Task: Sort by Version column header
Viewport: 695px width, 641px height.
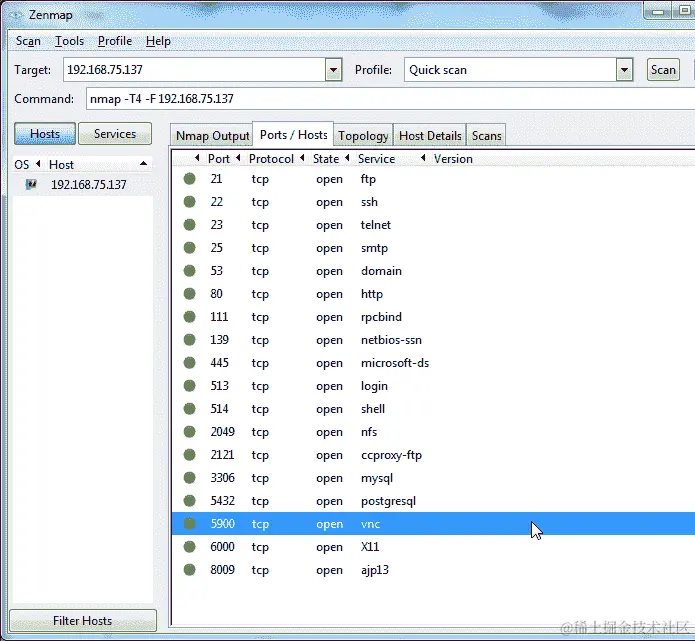Action: point(453,159)
